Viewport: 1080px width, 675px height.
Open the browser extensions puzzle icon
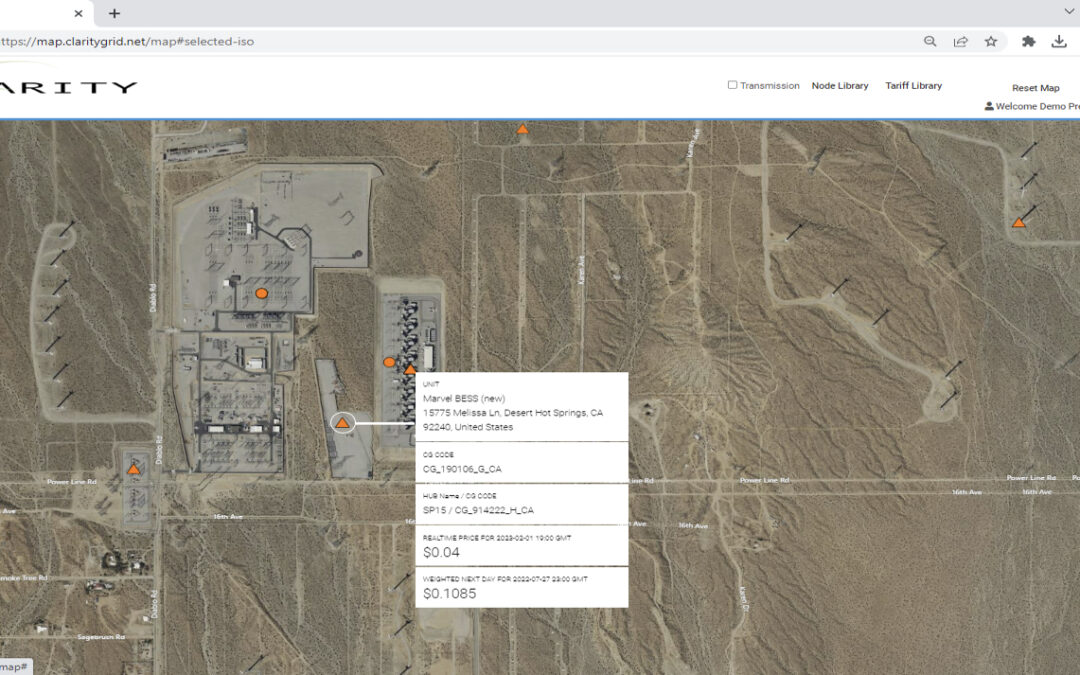coord(1028,41)
